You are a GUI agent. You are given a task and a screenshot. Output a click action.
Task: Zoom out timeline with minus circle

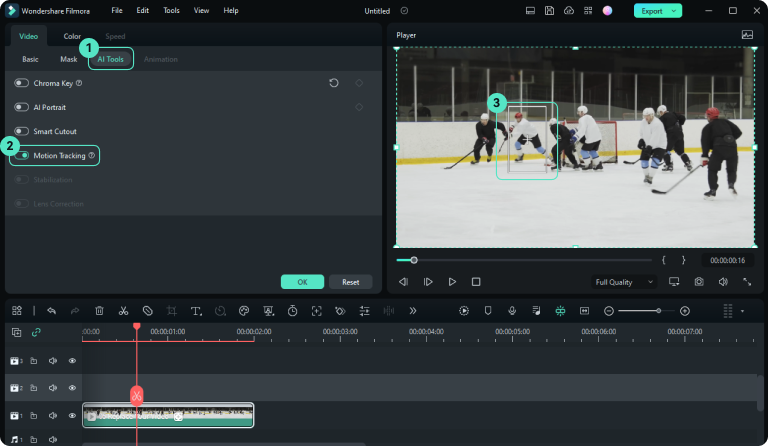coord(609,311)
